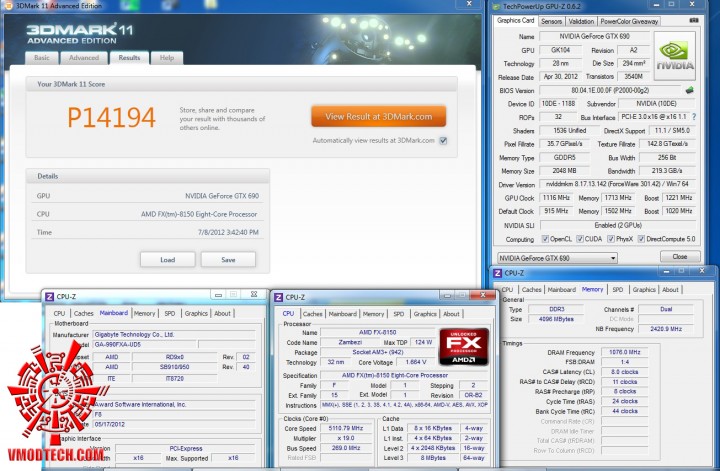Click the Save button in 3DMark details
Screen dimensions: 720x471
pyautogui.click(x=228, y=260)
